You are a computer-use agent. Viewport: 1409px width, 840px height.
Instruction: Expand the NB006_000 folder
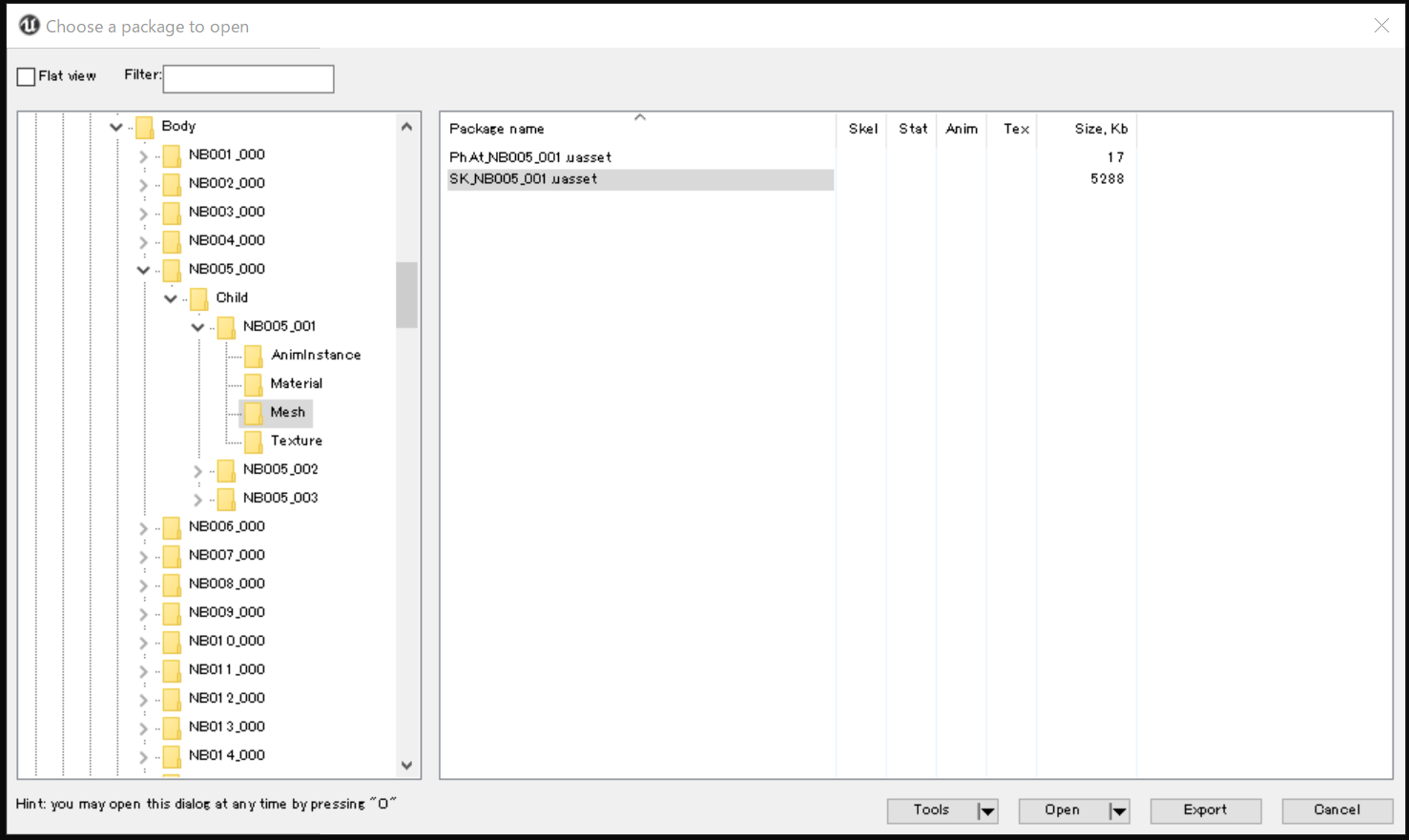click(143, 527)
